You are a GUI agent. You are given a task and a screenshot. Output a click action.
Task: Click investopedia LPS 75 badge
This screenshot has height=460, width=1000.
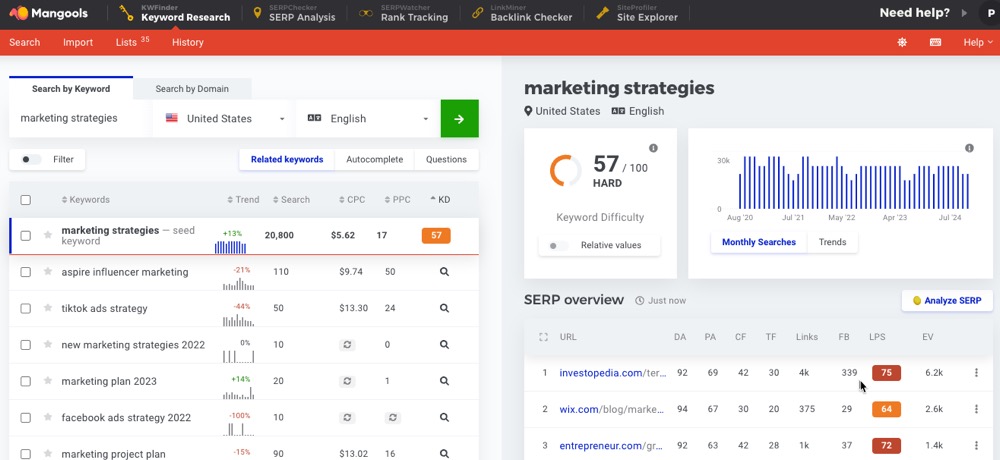click(x=886, y=373)
